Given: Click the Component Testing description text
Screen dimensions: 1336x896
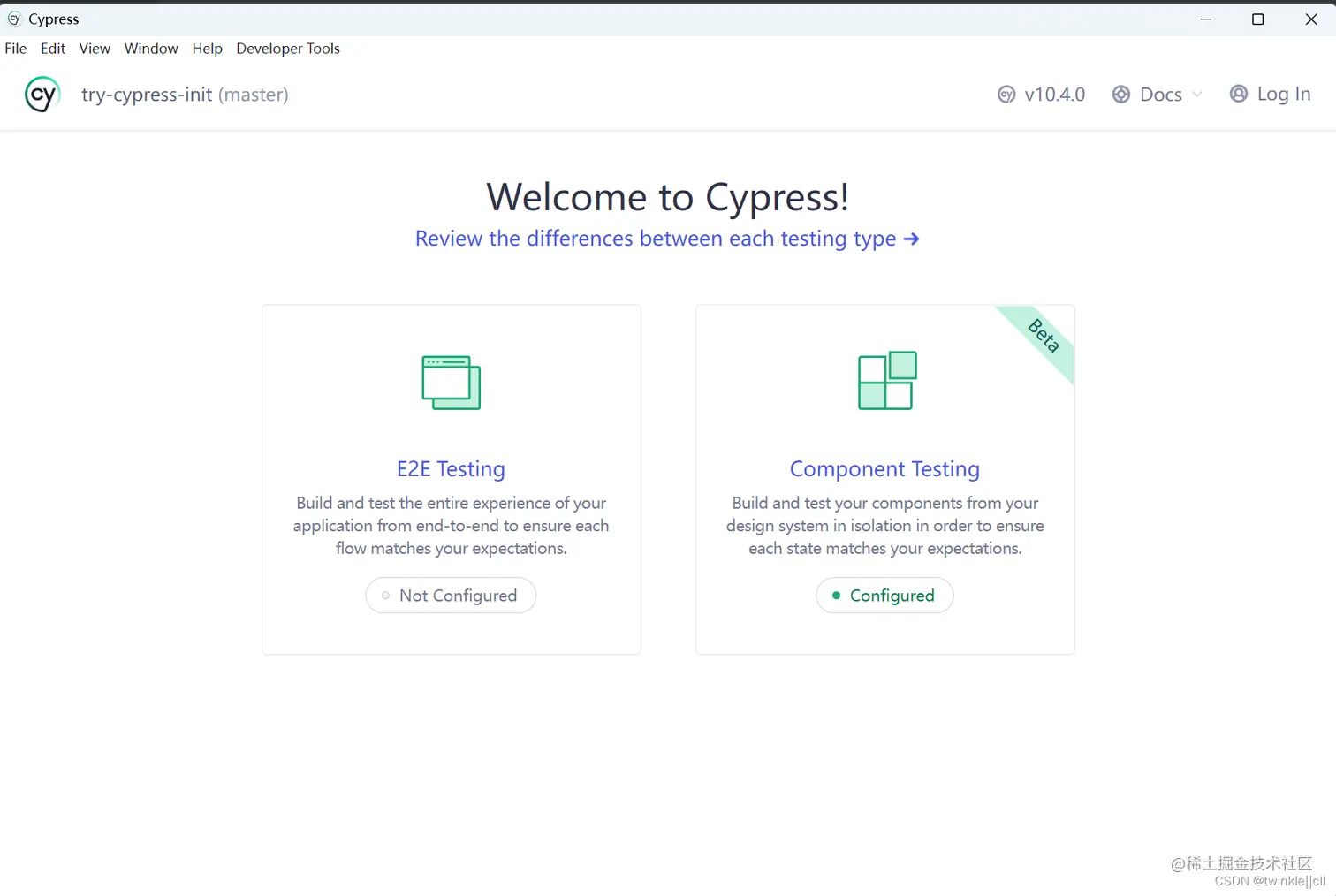Looking at the screenshot, I should coord(884,526).
